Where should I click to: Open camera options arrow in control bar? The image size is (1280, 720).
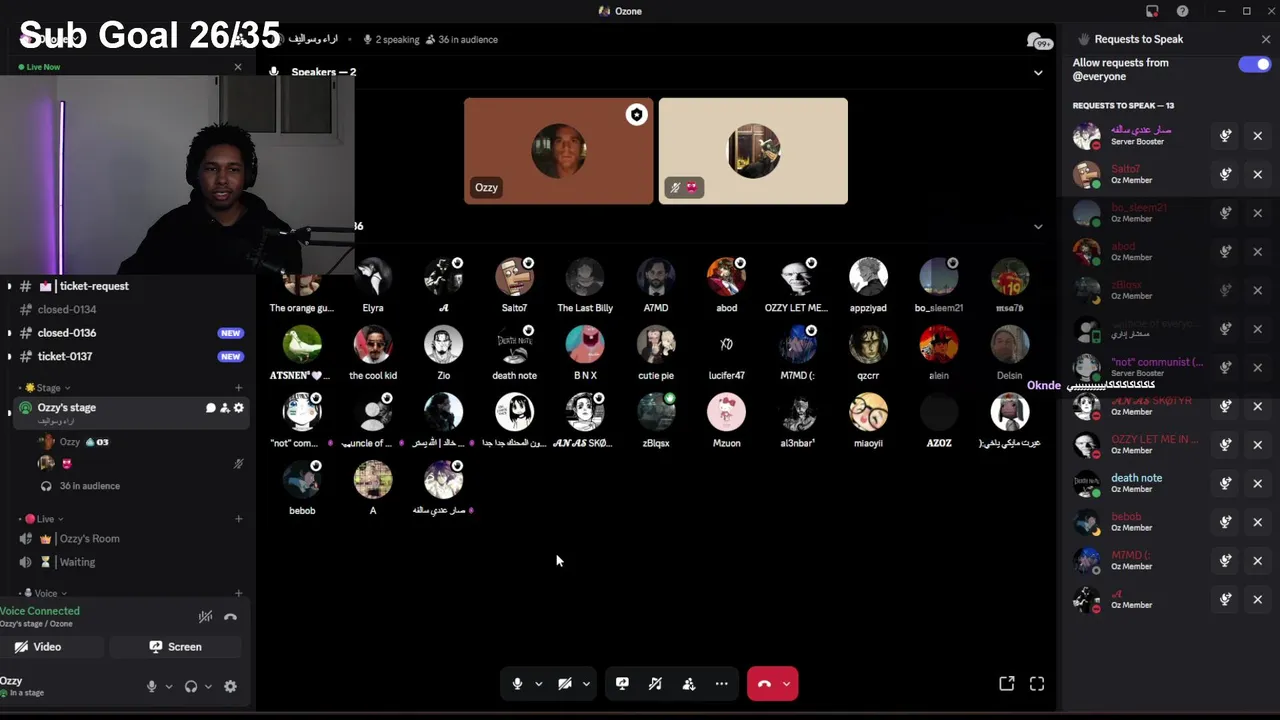586,684
